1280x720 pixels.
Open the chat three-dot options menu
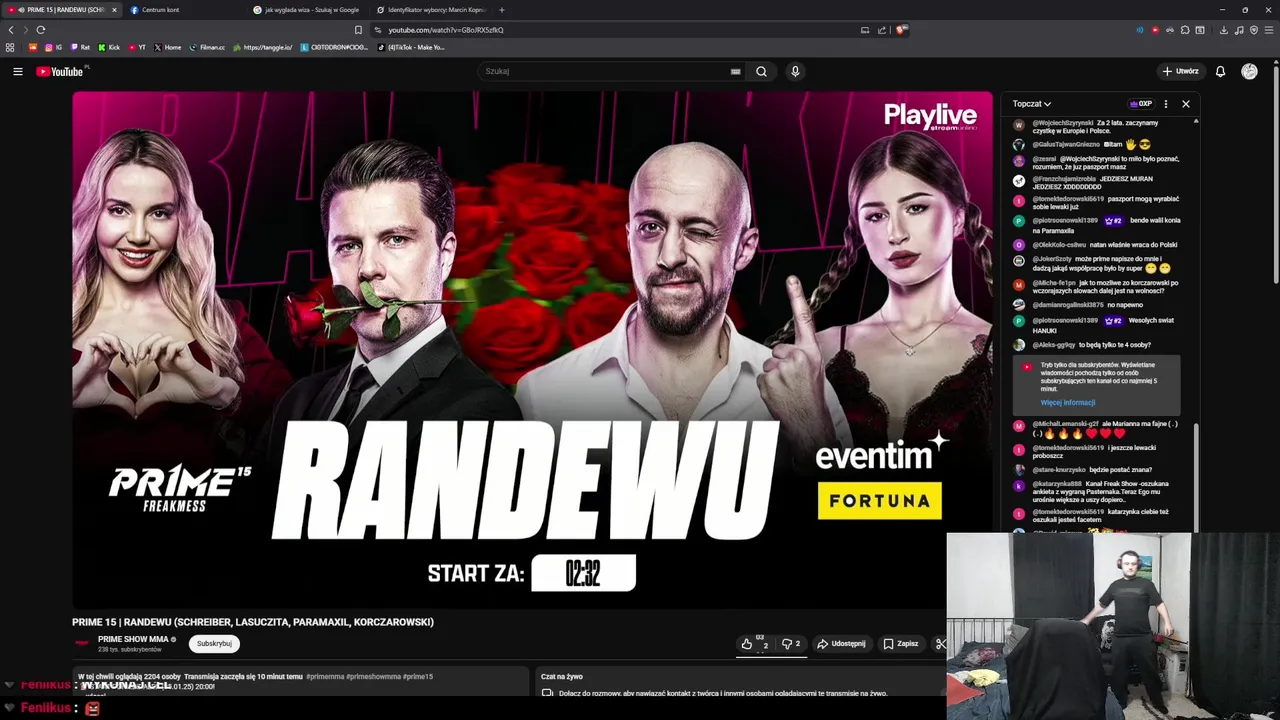(x=1165, y=104)
